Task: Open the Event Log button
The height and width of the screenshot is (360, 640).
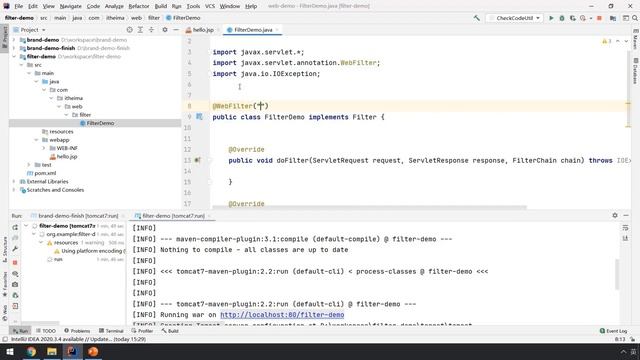Action: 613,331
